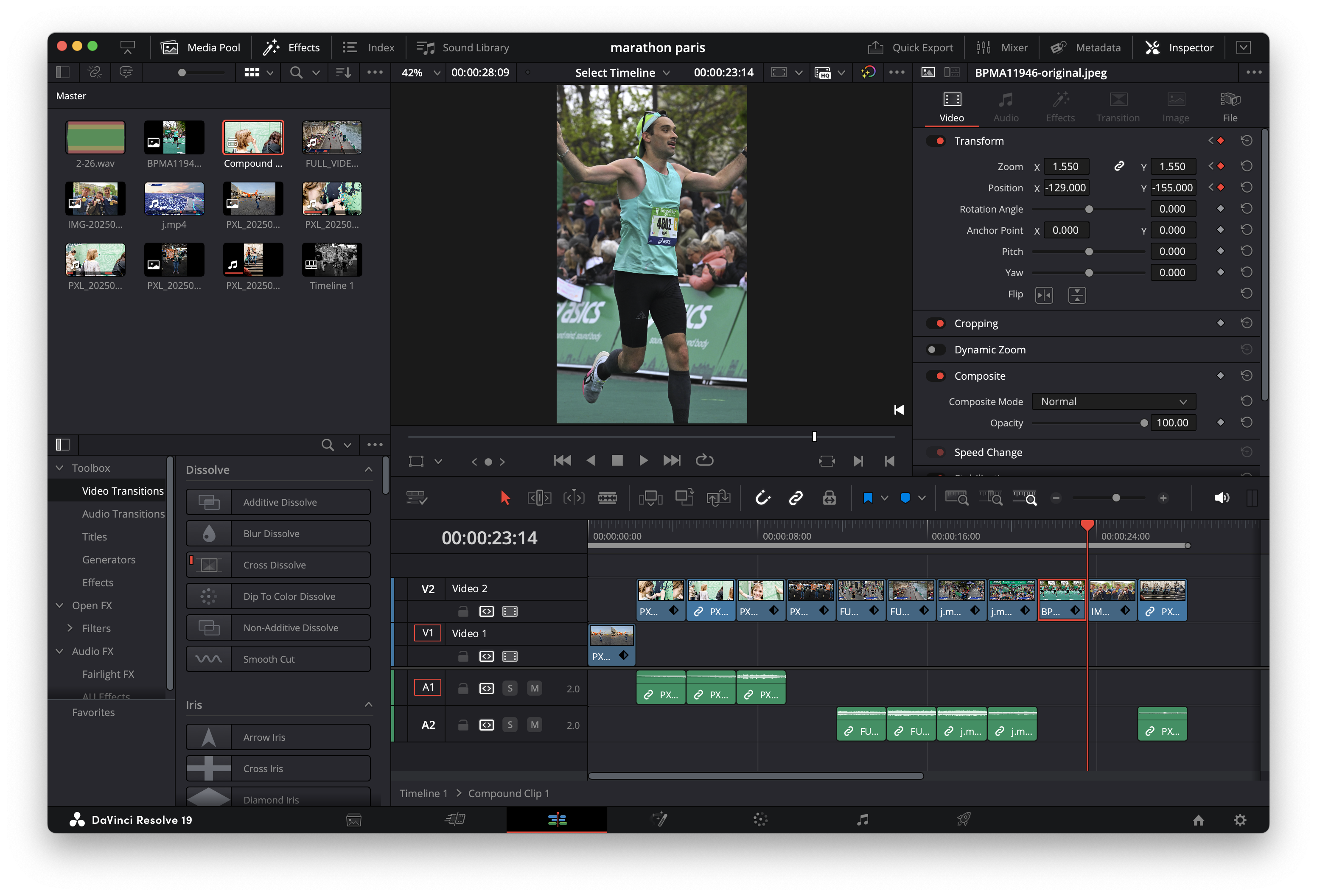Viewport: 1317px width, 896px height.
Task: Add a blue flag to the clip
Action: [x=868, y=498]
